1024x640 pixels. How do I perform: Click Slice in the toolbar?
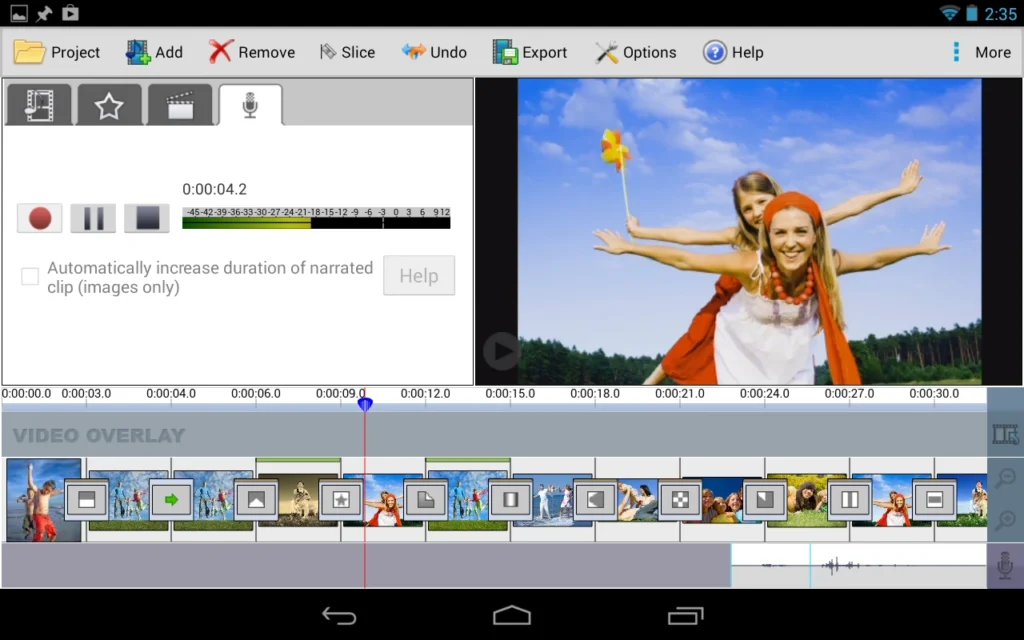[x=346, y=52]
